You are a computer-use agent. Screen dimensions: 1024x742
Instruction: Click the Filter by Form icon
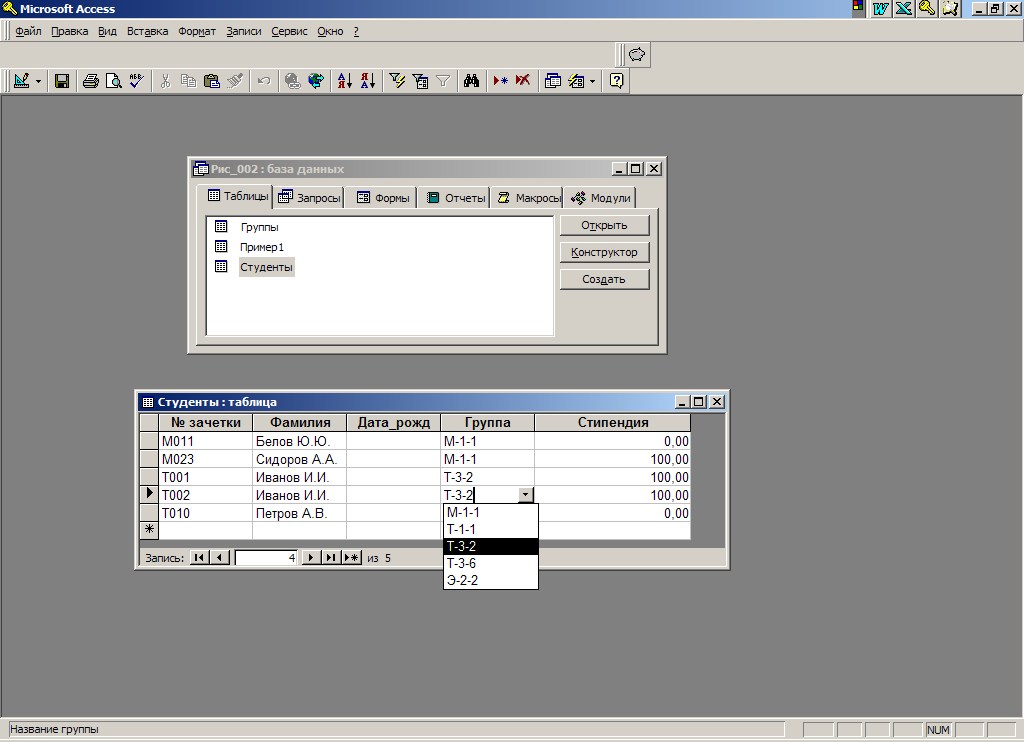(420, 81)
